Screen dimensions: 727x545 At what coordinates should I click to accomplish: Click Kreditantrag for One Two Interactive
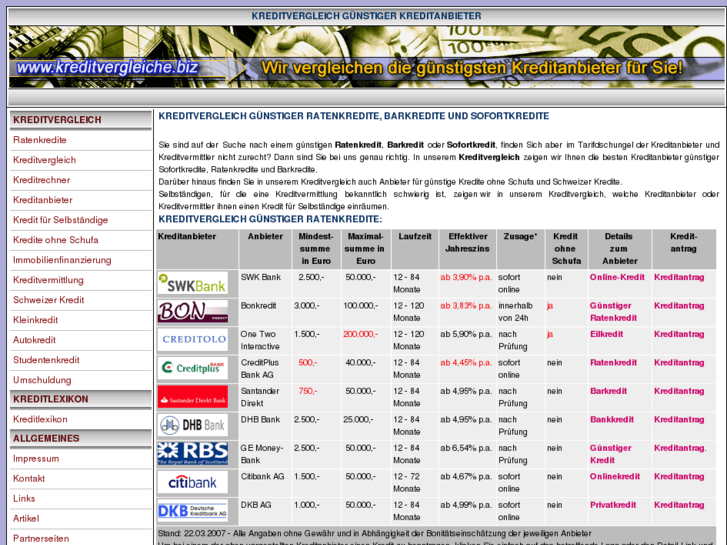[679, 334]
